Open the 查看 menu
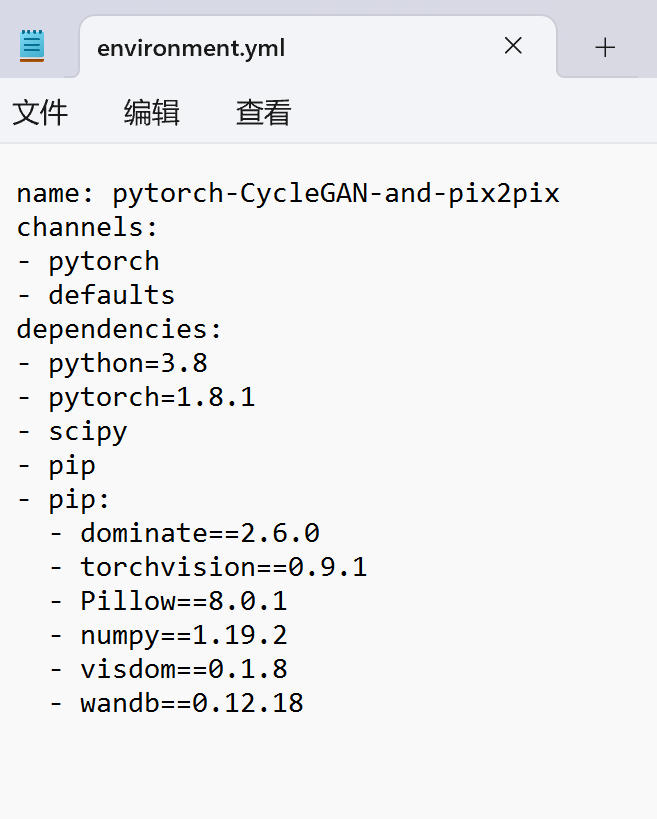This screenshot has width=657, height=819. (x=264, y=112)
